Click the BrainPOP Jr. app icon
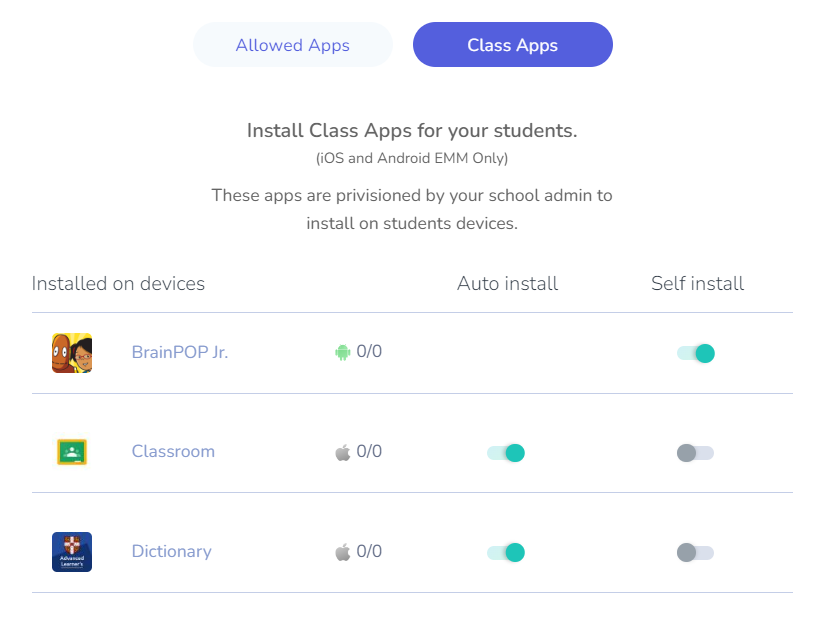The width and height of the screenshot is (832, 622). (x=72, y=353)
